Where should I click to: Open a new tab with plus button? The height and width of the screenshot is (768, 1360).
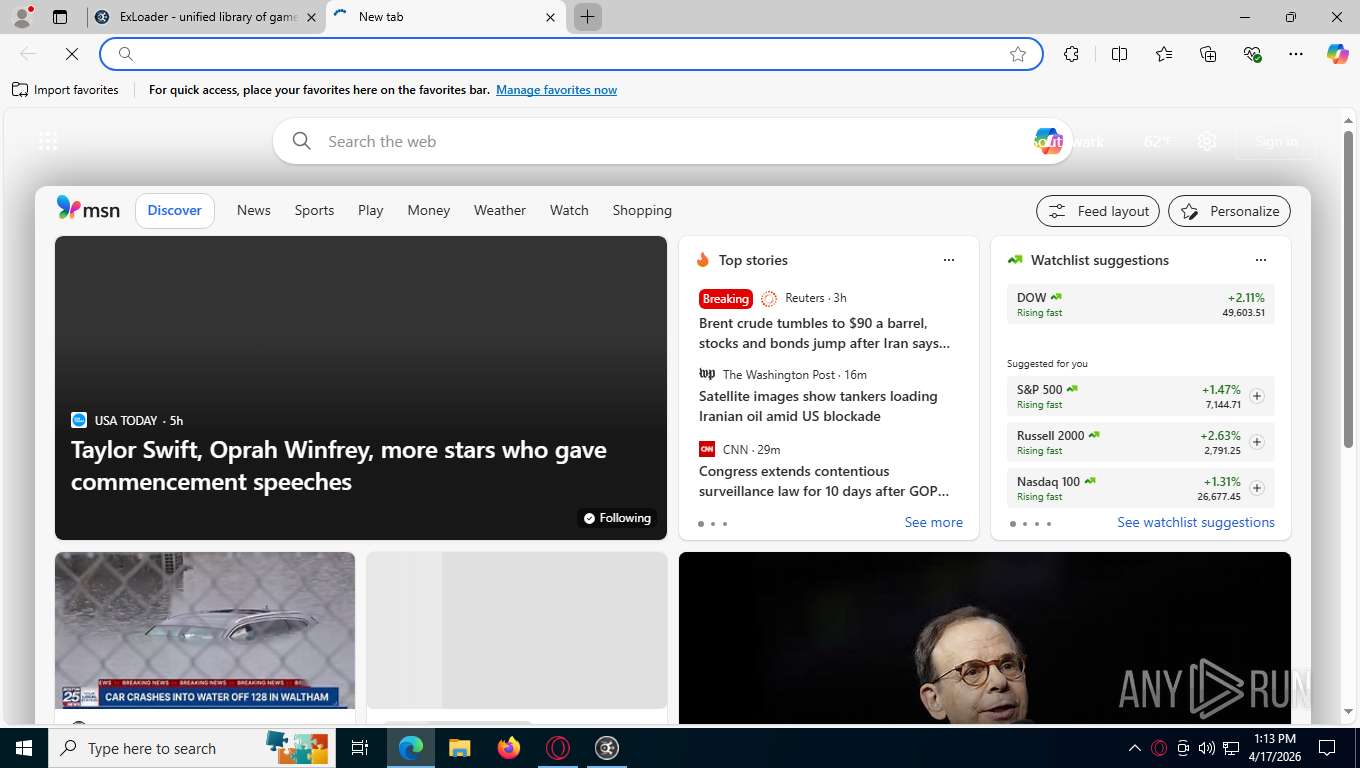click(587, 17)
